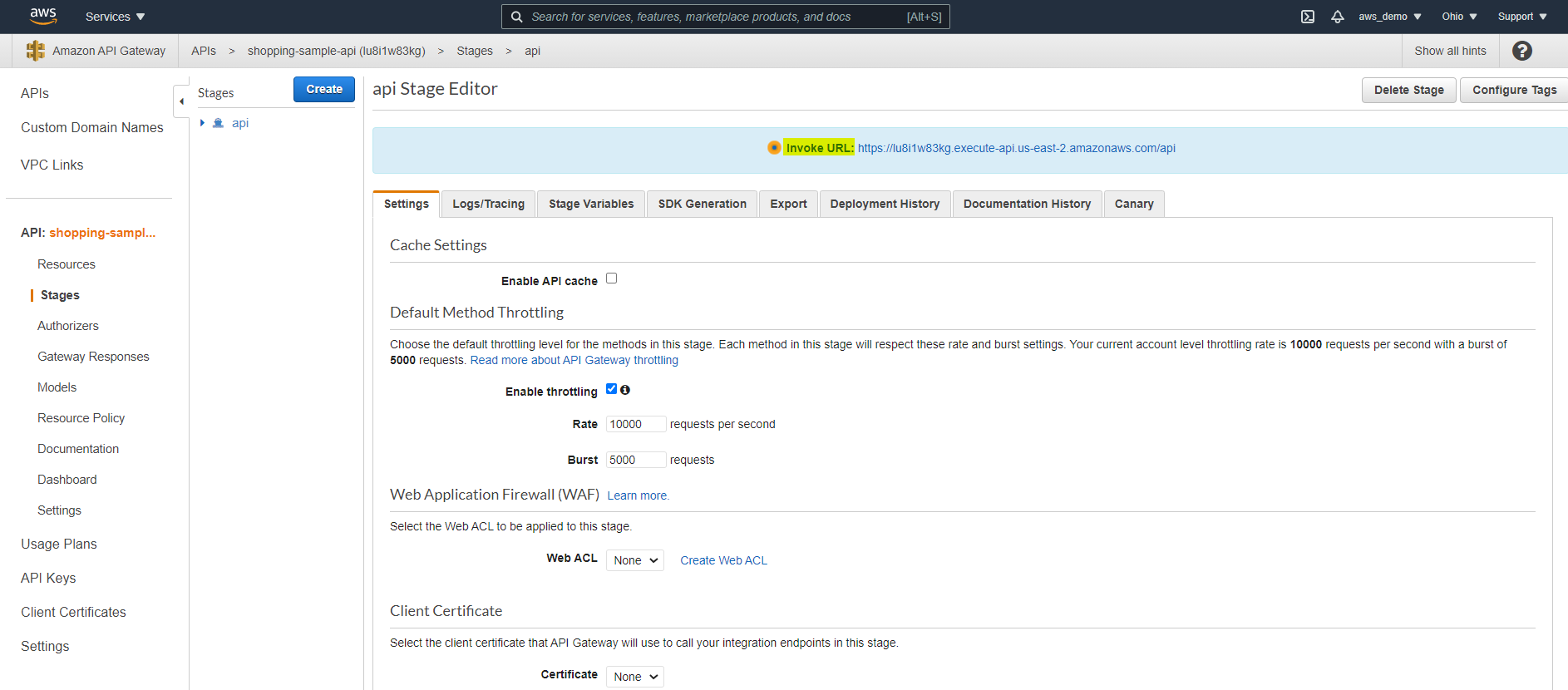
Task: Click the Rate input field
Action: pos(636,424)
